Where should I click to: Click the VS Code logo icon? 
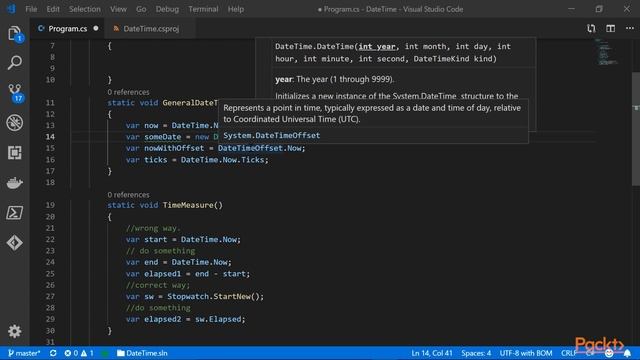(x=11, y=9)
